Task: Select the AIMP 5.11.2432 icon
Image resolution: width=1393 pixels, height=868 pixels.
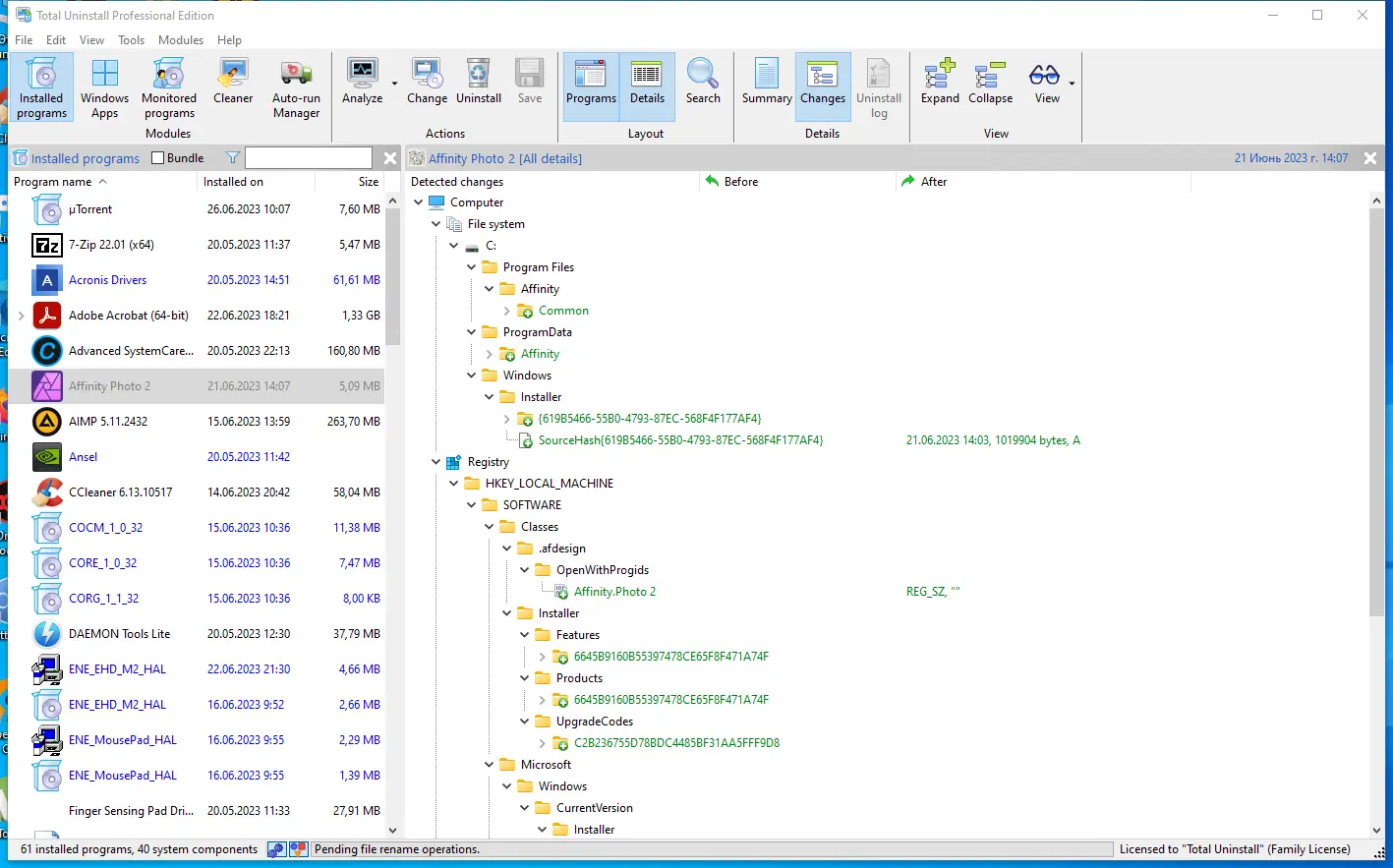Action: 47,422
